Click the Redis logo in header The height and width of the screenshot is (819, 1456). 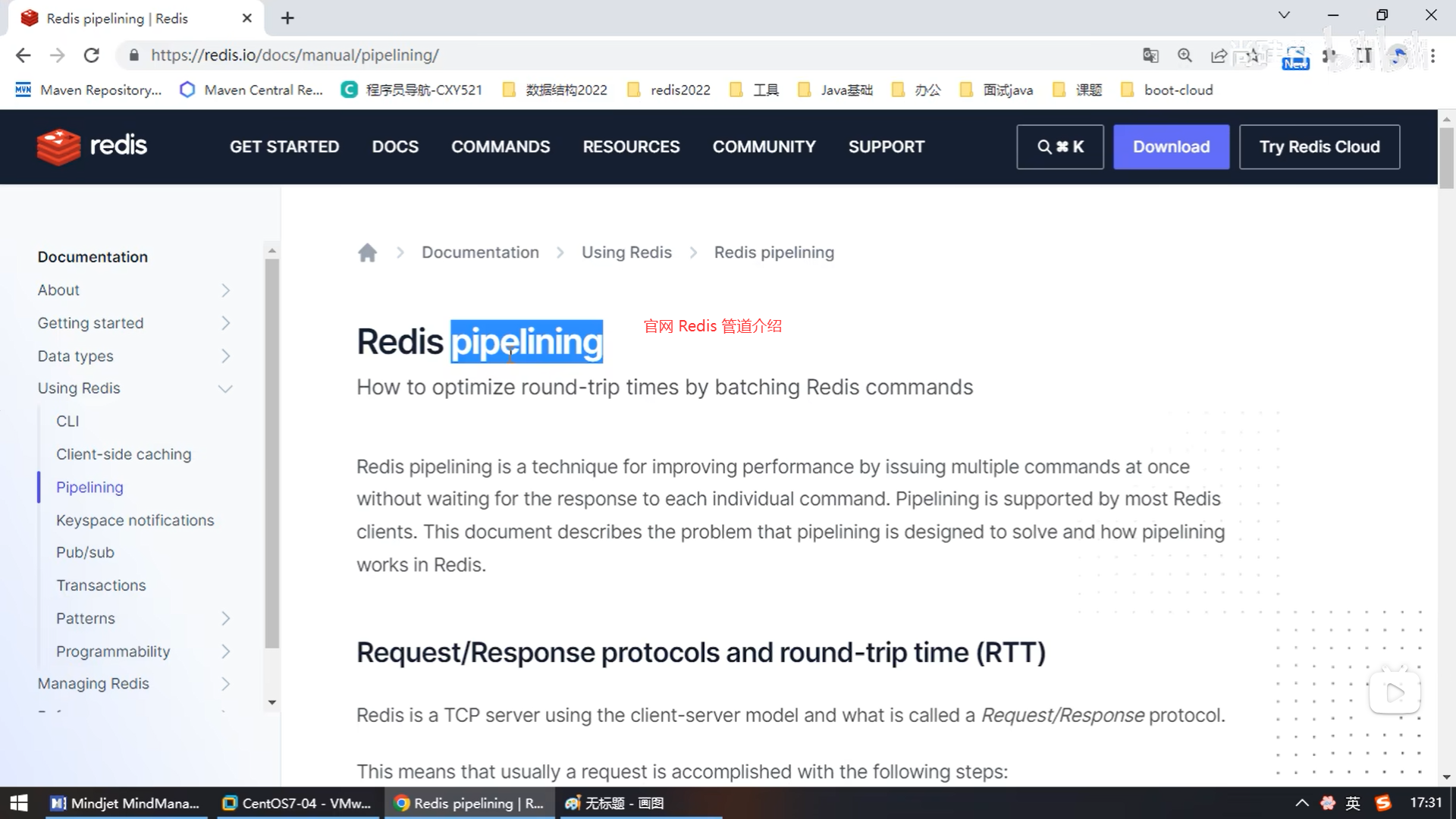(x=92, y=146)
